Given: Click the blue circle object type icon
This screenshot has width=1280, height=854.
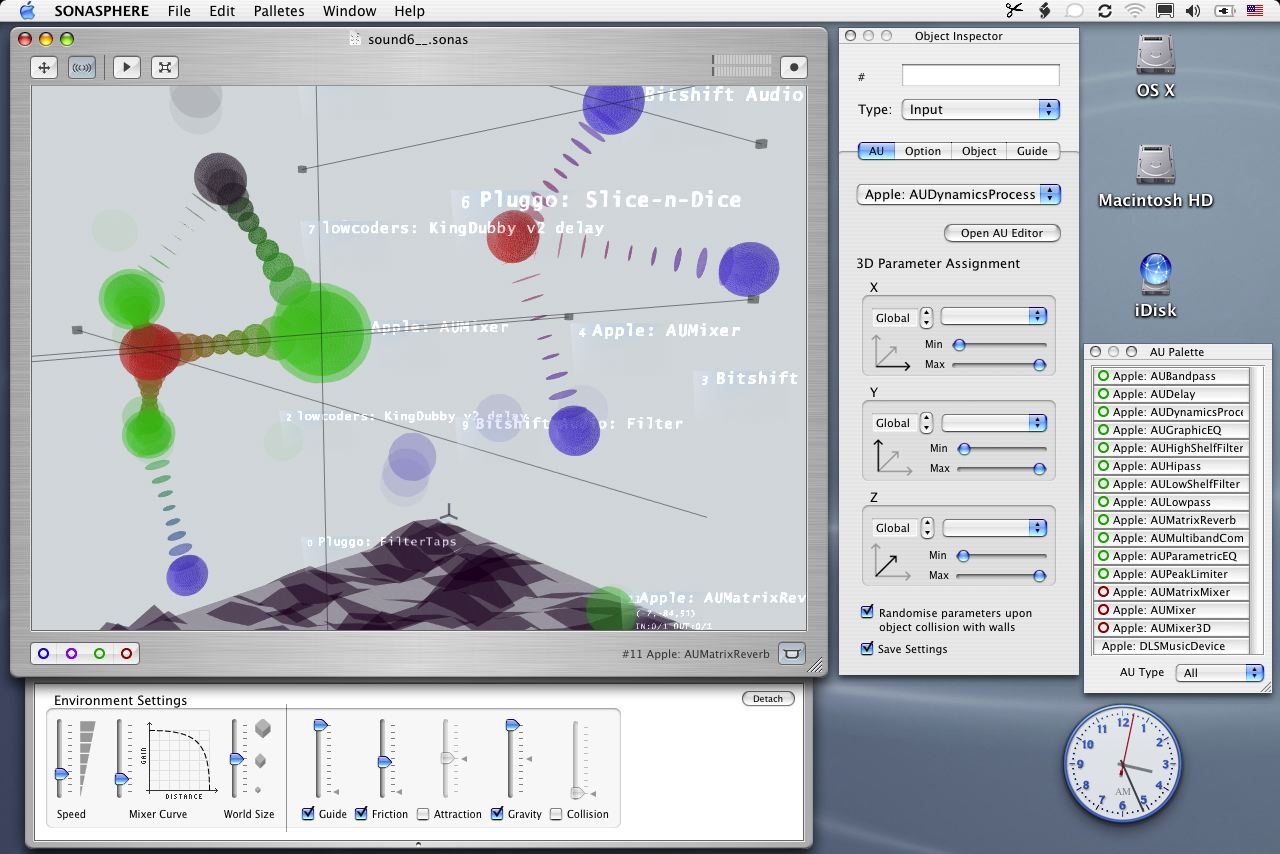Looking at the screenshot, I should (x=43, y=654).
